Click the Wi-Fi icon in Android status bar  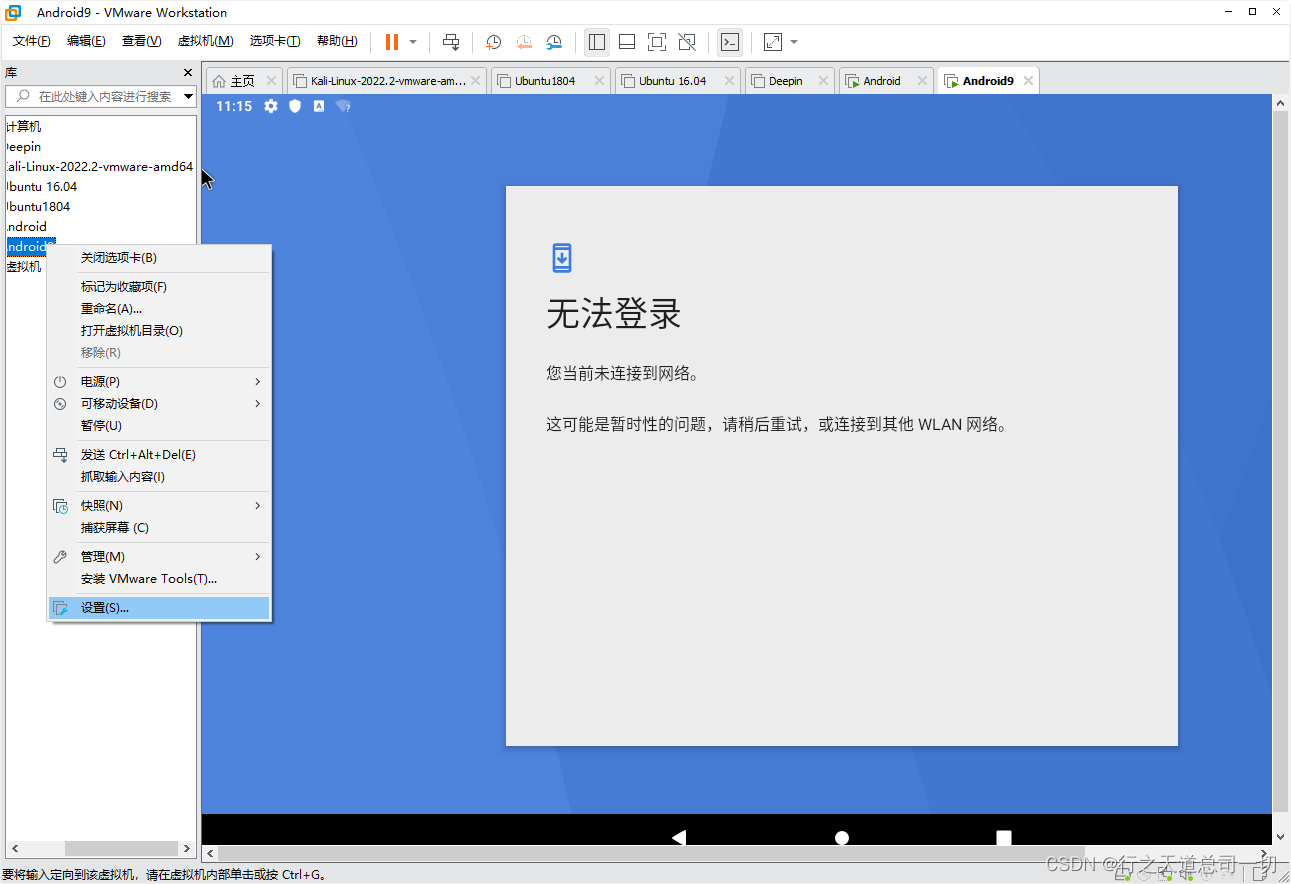click(343, 106)
